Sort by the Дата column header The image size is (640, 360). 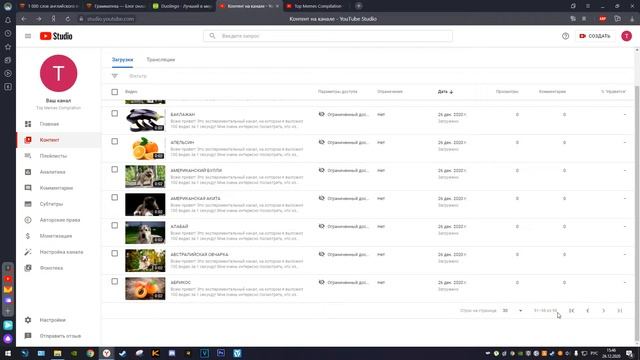click(x=445, y=92)
